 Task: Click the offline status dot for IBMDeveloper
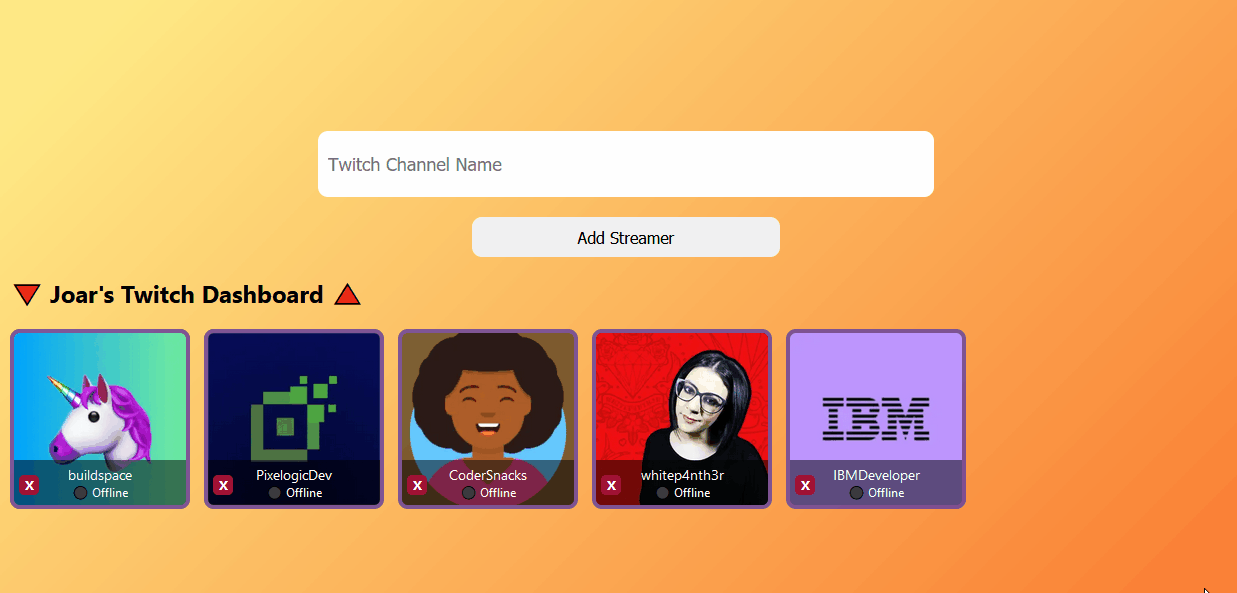[857, 493]
